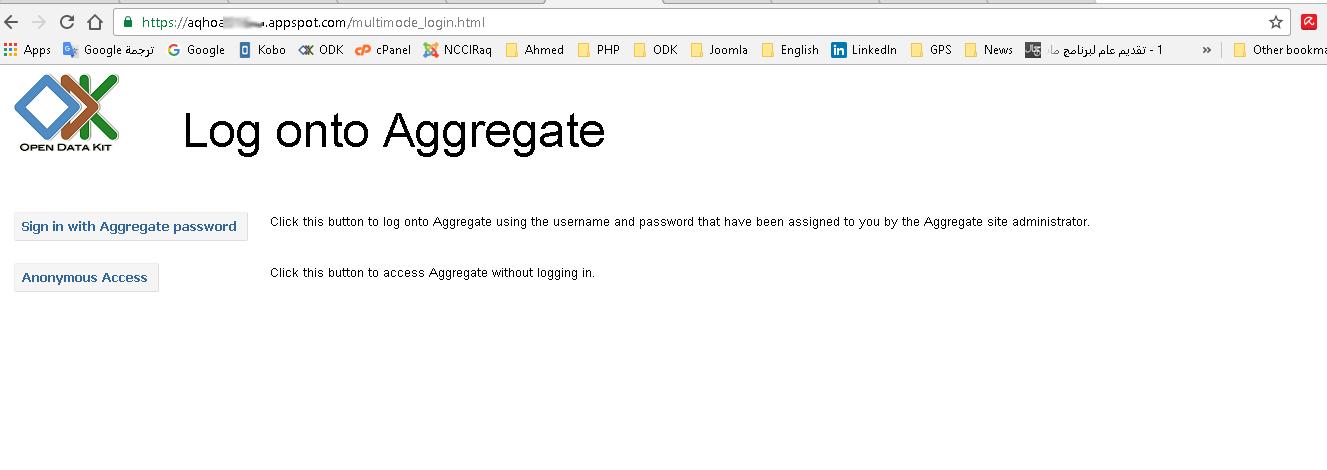
Task: Expand the Joomla bookmarks folder
Action: (719, 50)
